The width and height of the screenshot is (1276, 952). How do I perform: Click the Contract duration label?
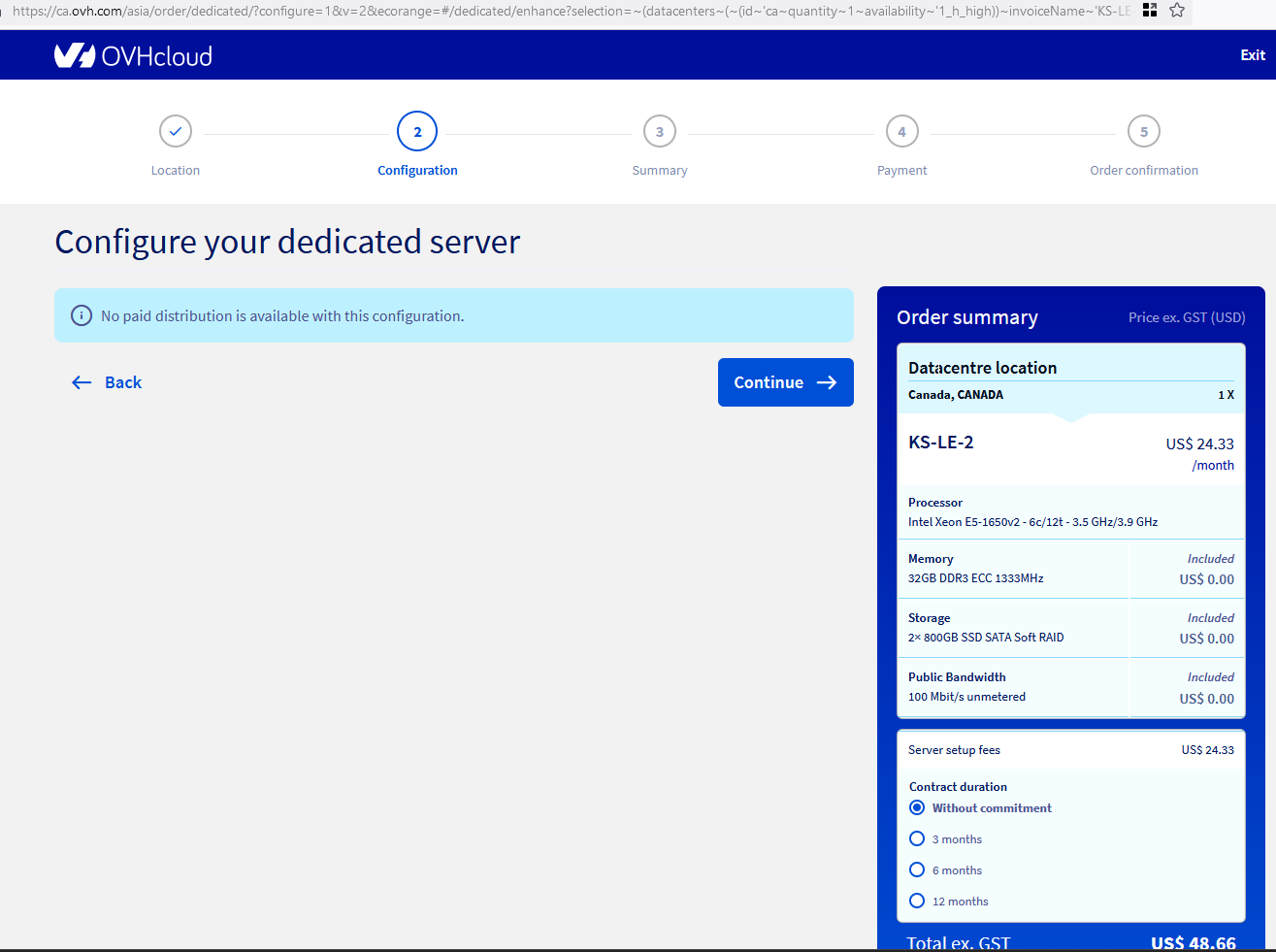point(958,787)
